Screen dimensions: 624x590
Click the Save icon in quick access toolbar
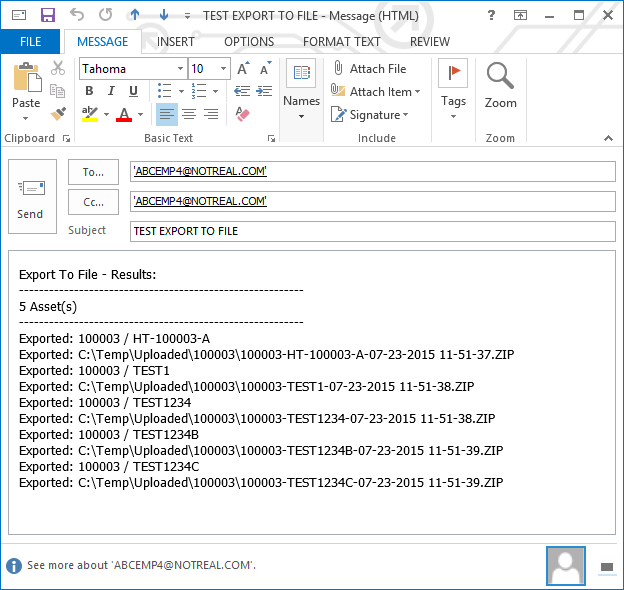(x=47, y=15)
